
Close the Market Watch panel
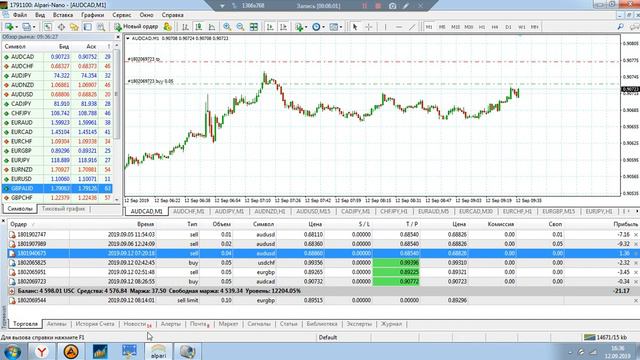[x=118, y=37]
